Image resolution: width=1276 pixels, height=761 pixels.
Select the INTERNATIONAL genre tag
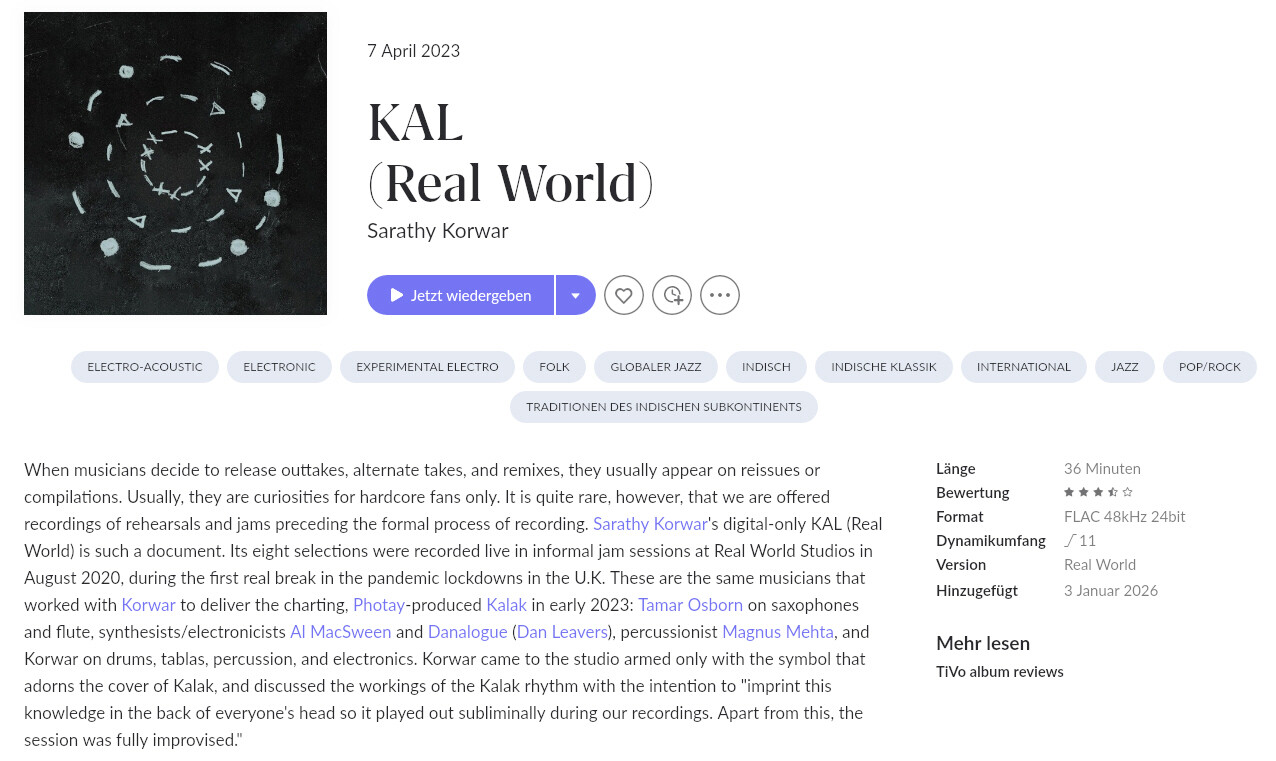point(1024,367)
